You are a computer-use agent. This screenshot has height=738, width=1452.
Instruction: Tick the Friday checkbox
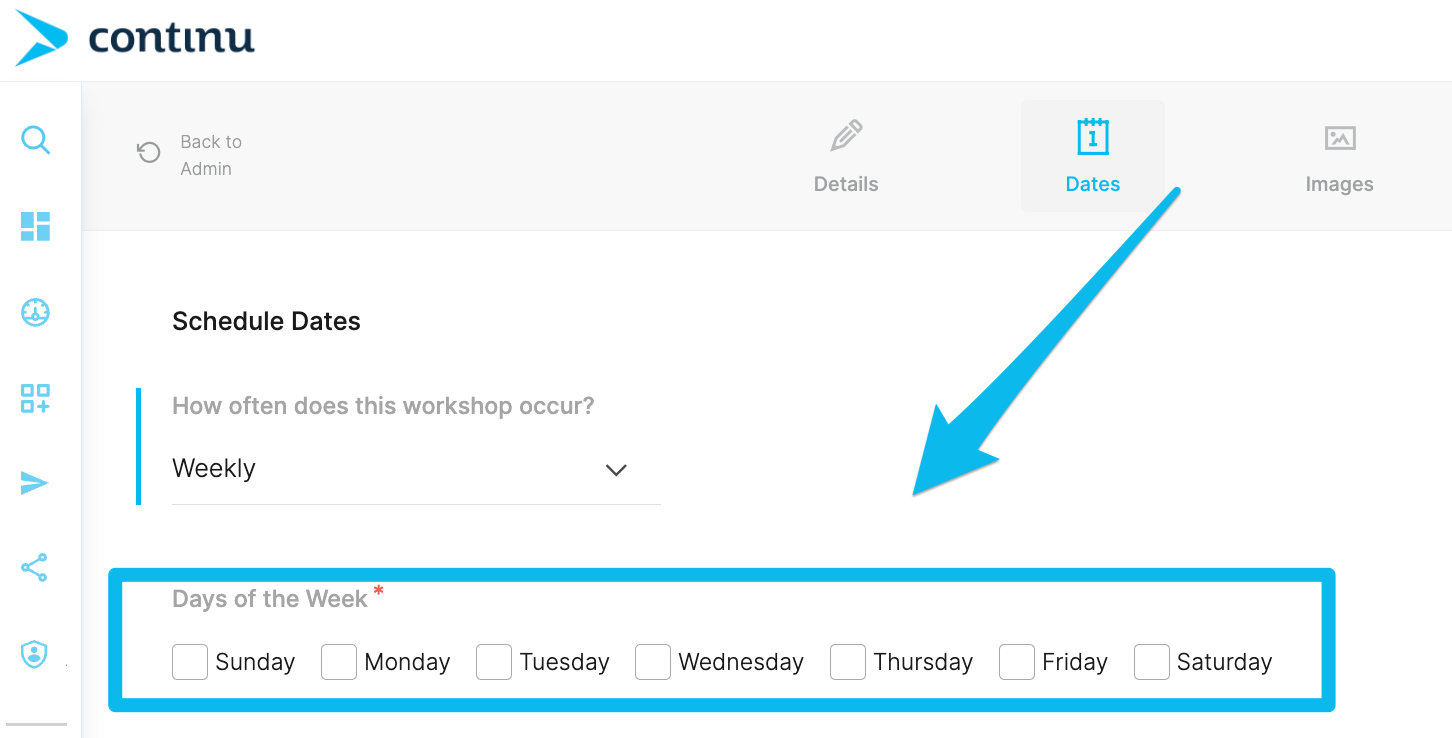[x=1017, y=662]
